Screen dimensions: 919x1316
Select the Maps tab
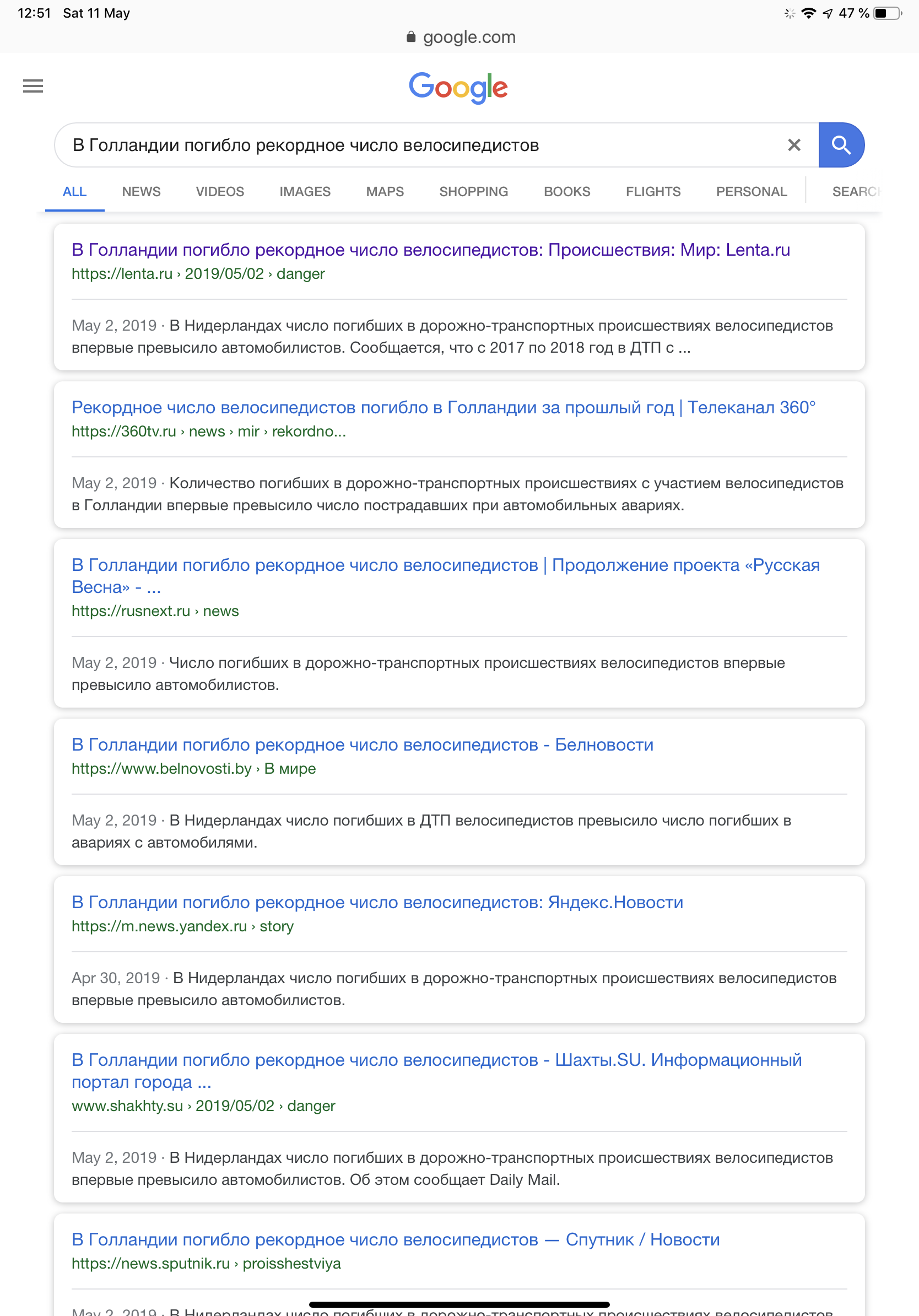pyautogui.click(x=385, y=191)
